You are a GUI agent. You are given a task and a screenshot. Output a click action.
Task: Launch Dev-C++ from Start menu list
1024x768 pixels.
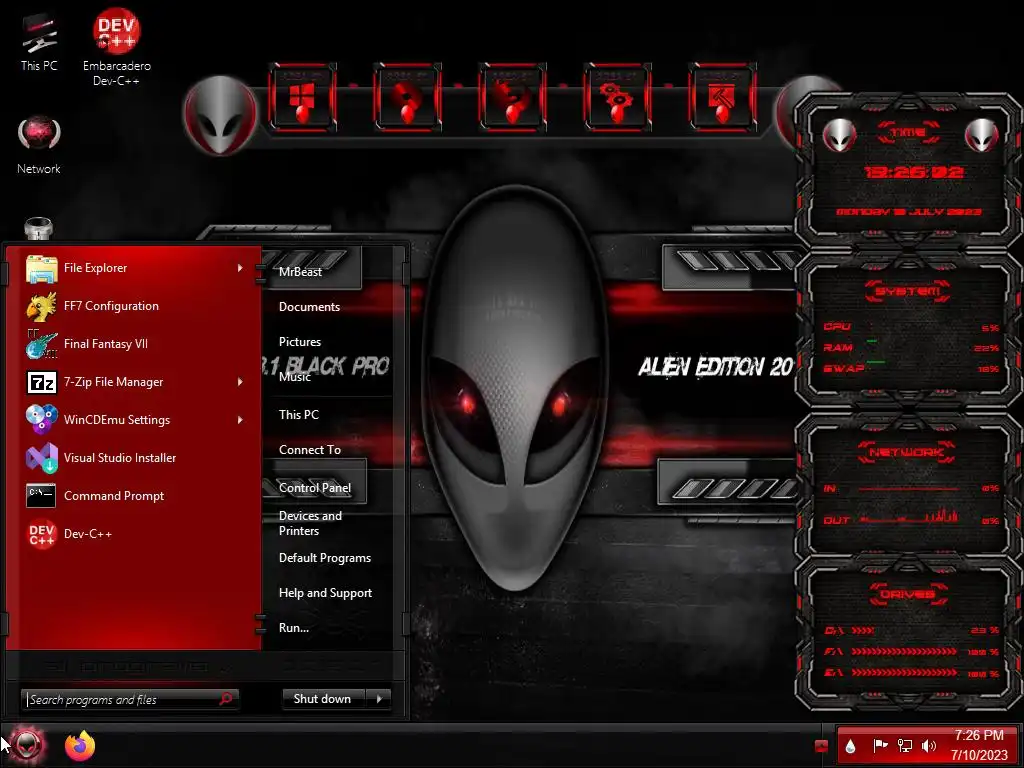134,534
